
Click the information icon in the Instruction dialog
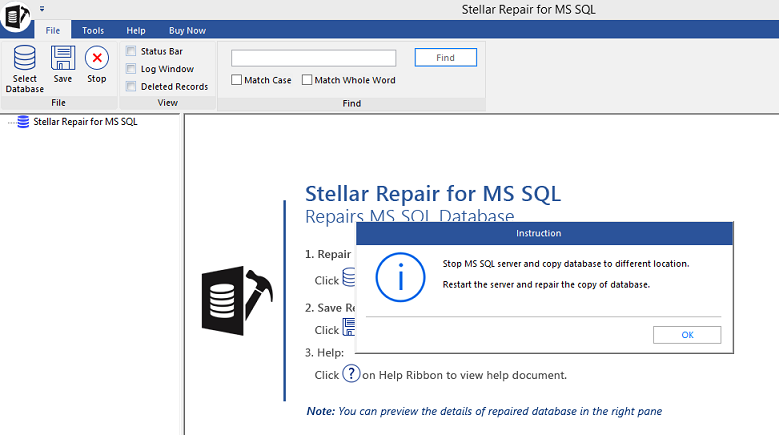pos(400,277)
